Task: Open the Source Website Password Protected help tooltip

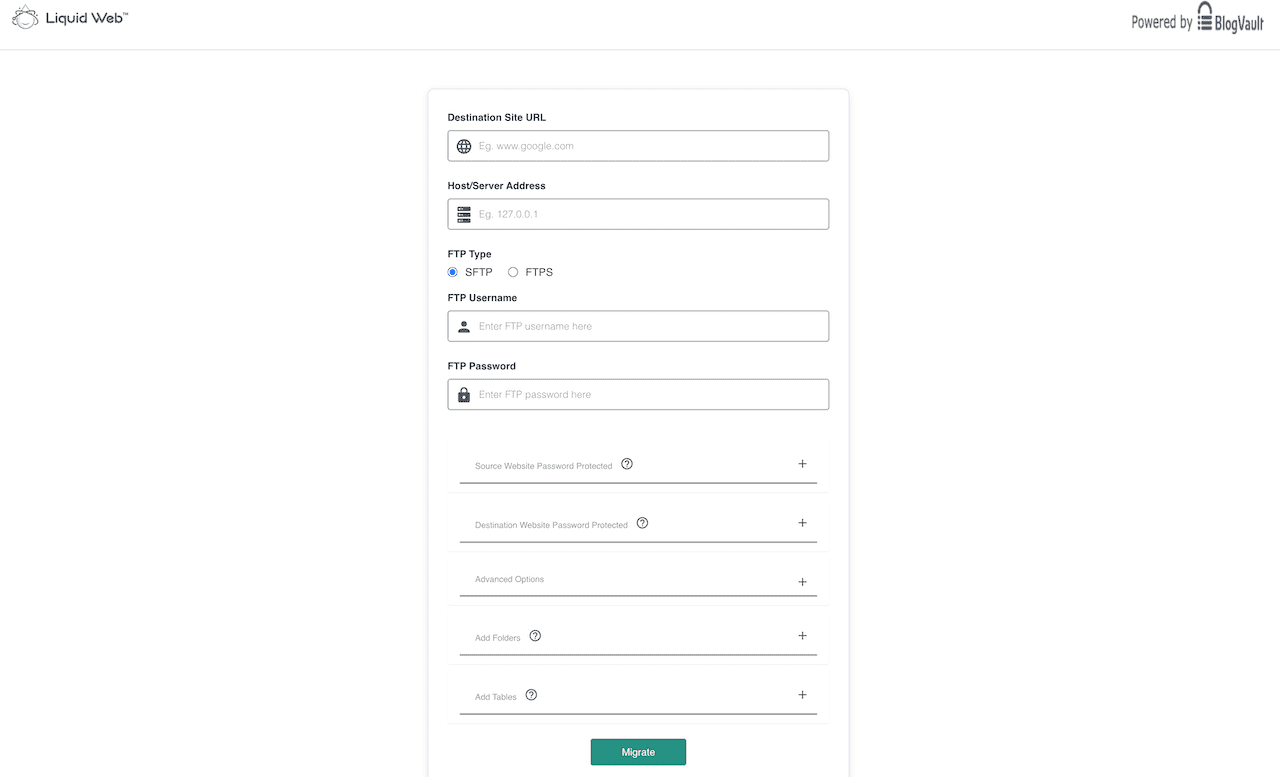Action: click(x=627, y=463)
